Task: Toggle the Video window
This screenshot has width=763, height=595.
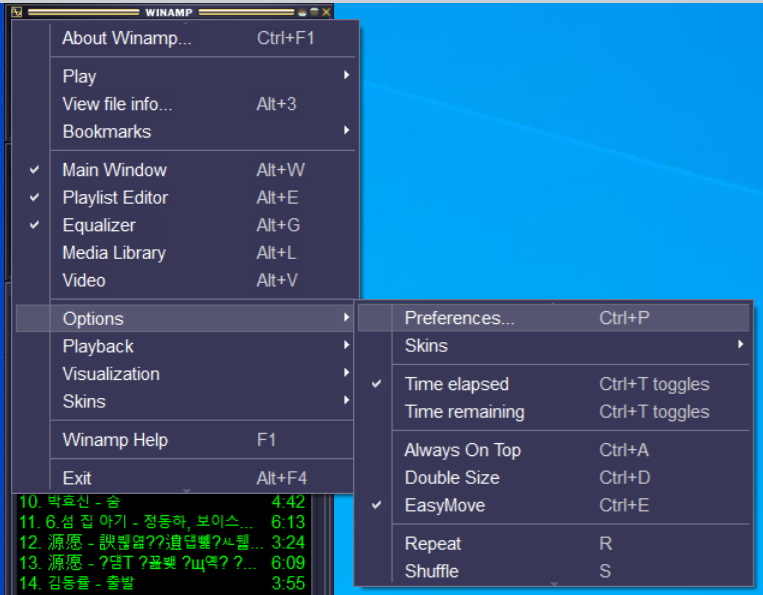Action: [x=185, y=281]
